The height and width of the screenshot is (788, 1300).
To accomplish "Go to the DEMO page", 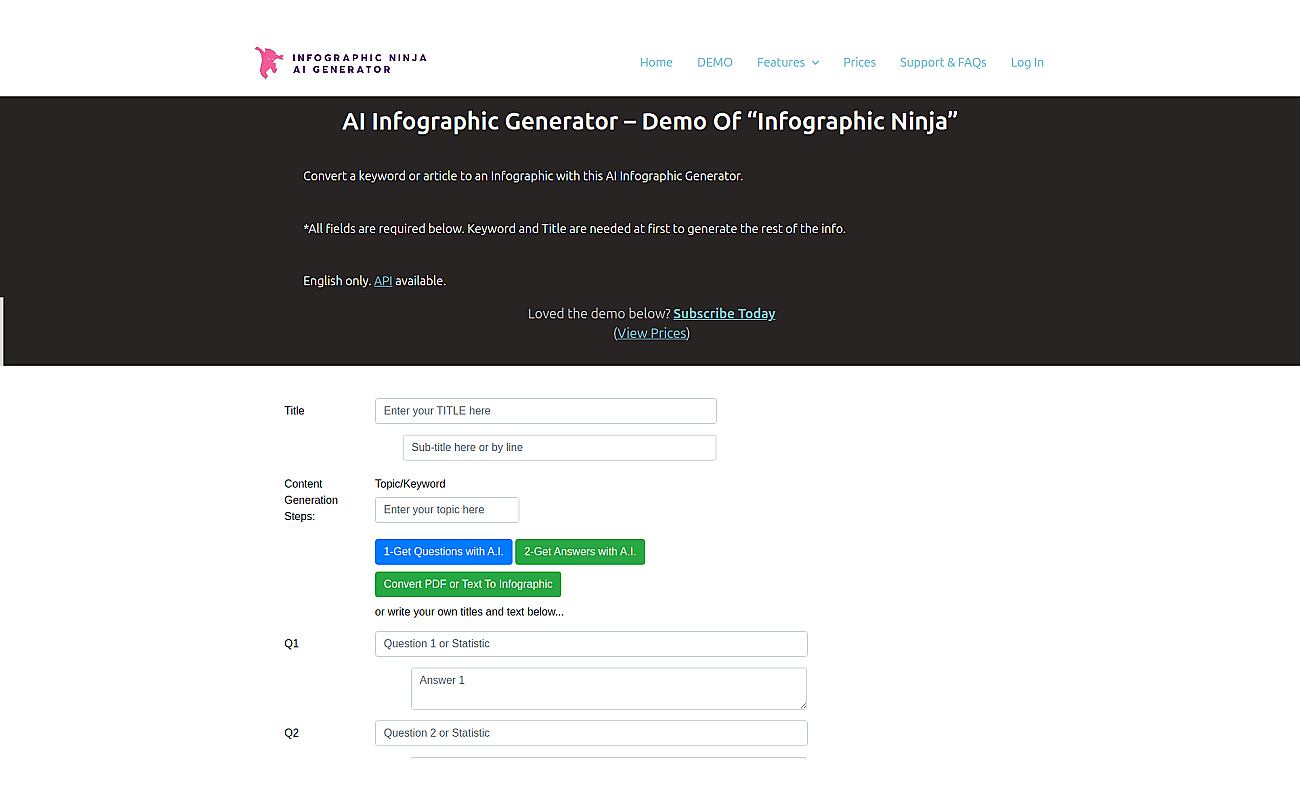I will pyautogui.click(x=715, y=62).
